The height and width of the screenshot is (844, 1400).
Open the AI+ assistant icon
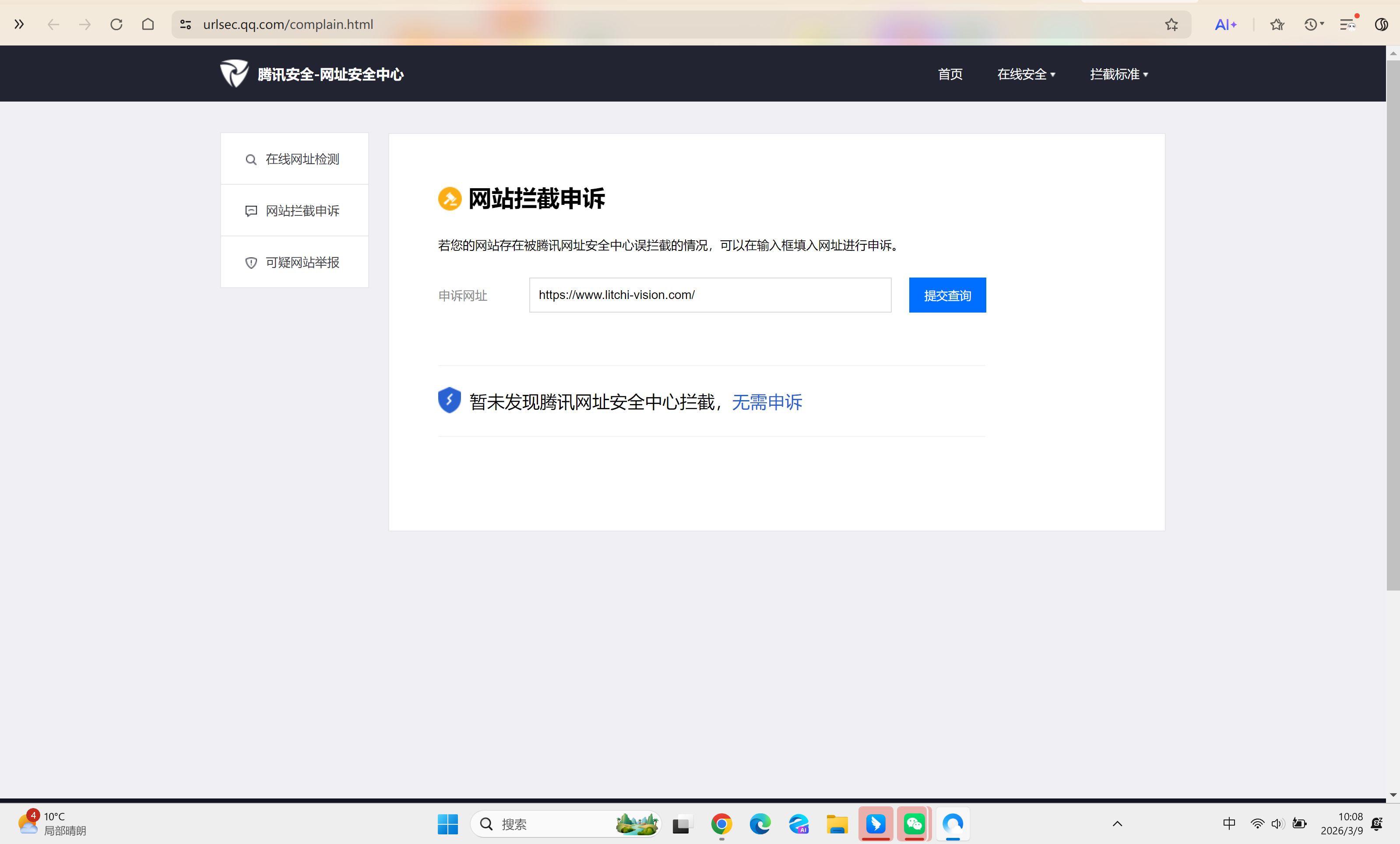tap(1225, 25)
